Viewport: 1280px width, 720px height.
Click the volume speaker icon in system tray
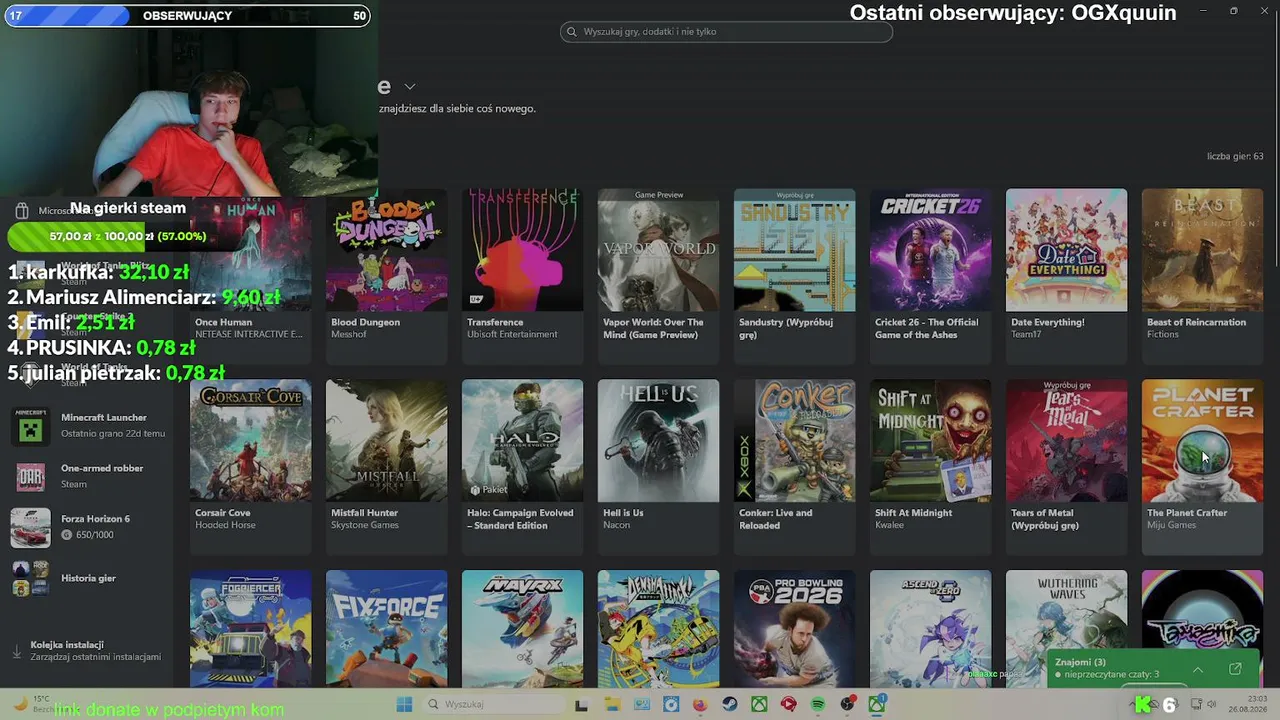coord(1212,705)
